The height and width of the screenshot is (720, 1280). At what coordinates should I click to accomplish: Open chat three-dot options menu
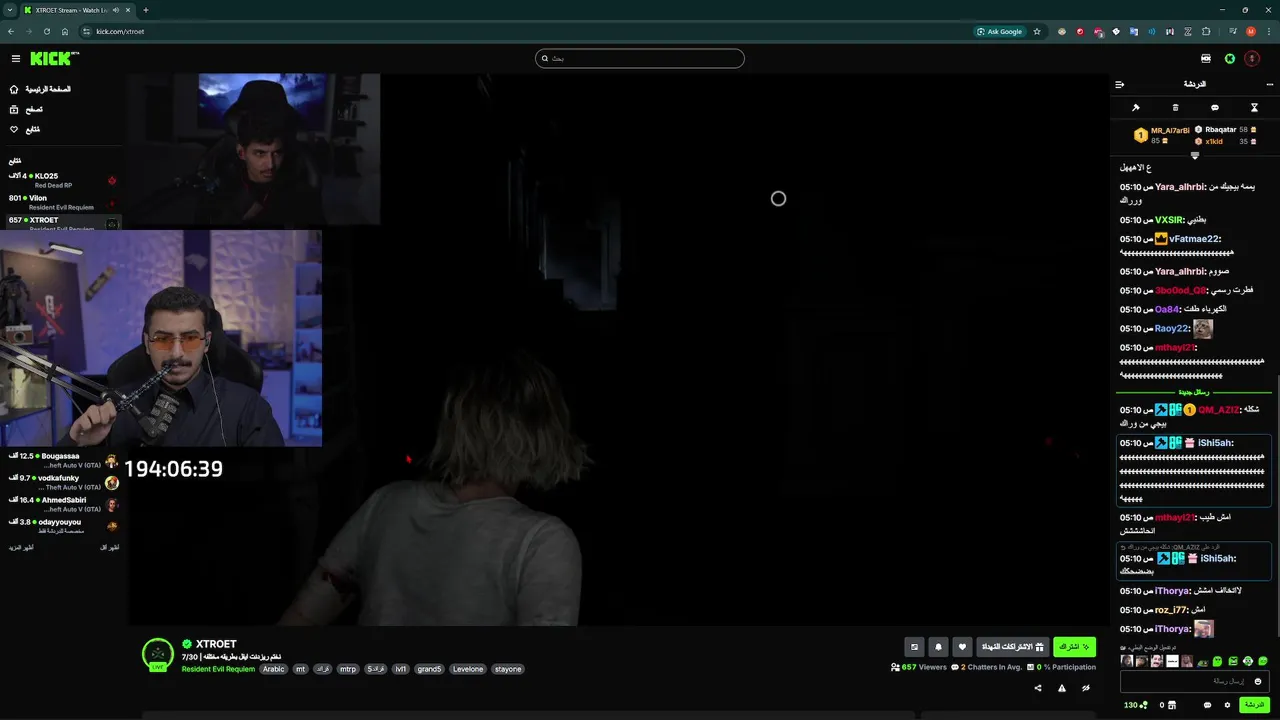click(x=1269, y=85)
